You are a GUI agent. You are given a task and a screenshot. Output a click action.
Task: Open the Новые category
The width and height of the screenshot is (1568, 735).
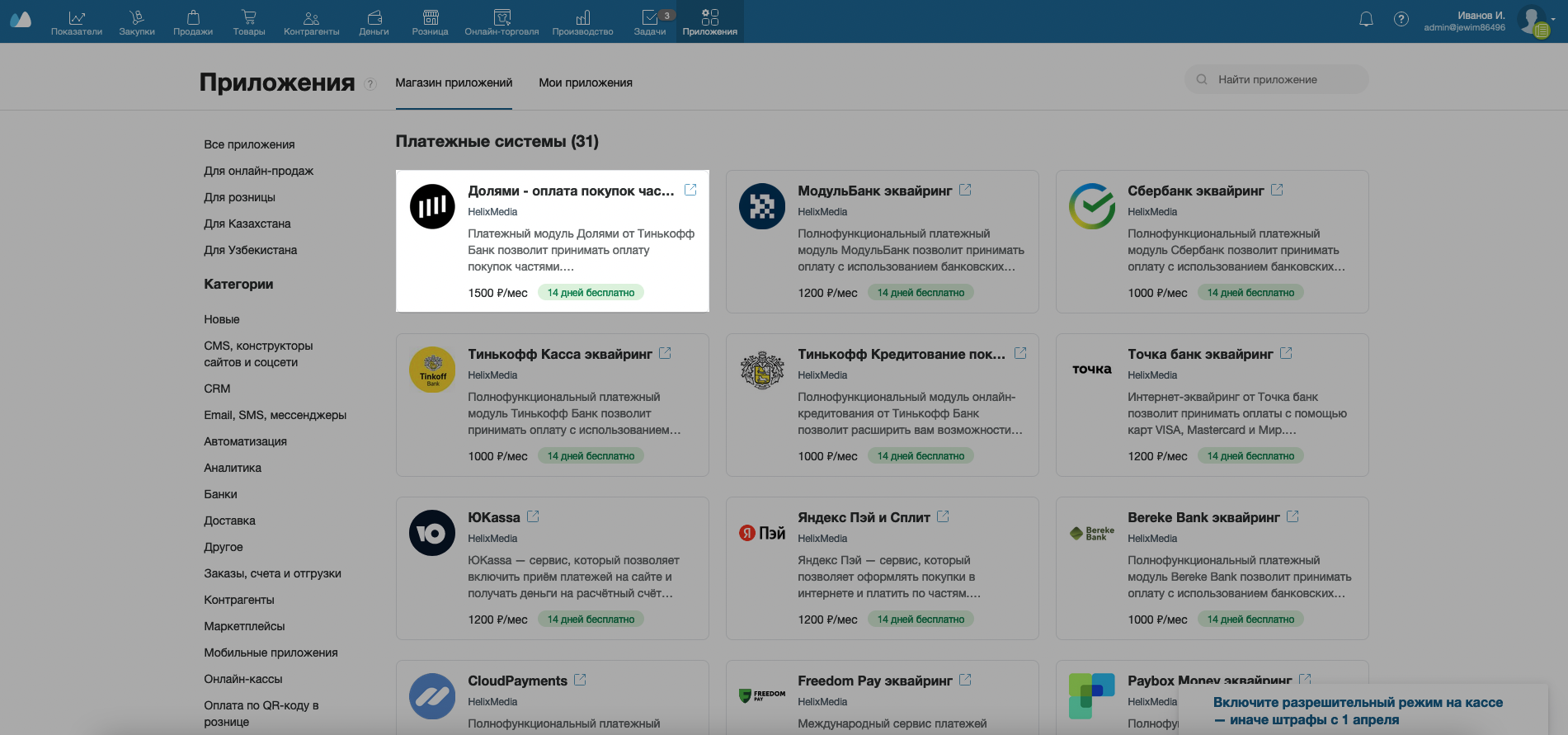[222, 319]
